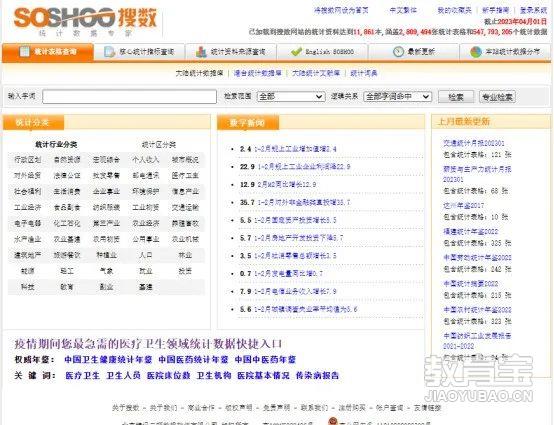Click the clock icon beside 最新更新
This screenshot has width=554, height=425.
(398, 52)
